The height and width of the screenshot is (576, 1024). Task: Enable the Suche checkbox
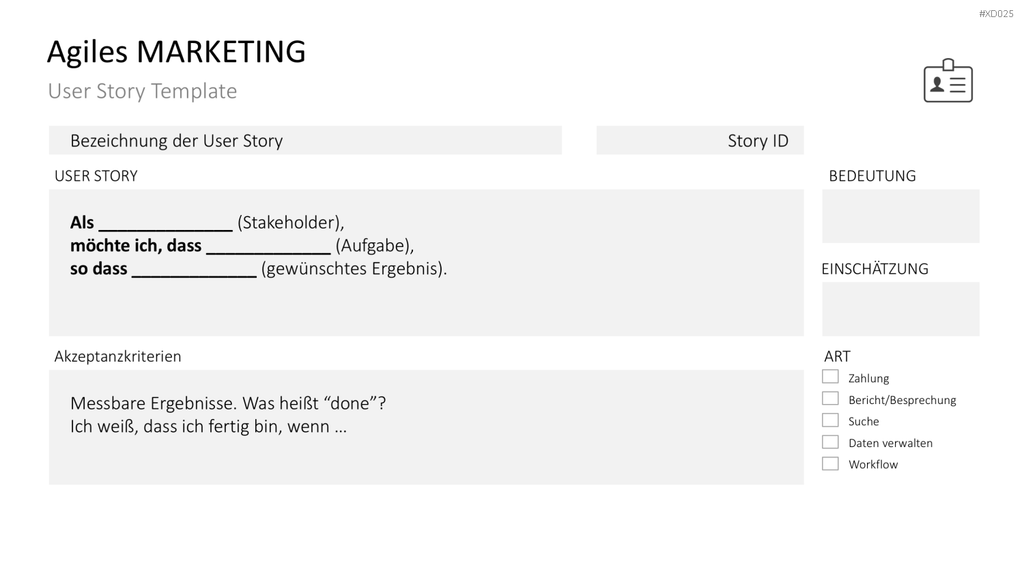[x=830, y=420]
